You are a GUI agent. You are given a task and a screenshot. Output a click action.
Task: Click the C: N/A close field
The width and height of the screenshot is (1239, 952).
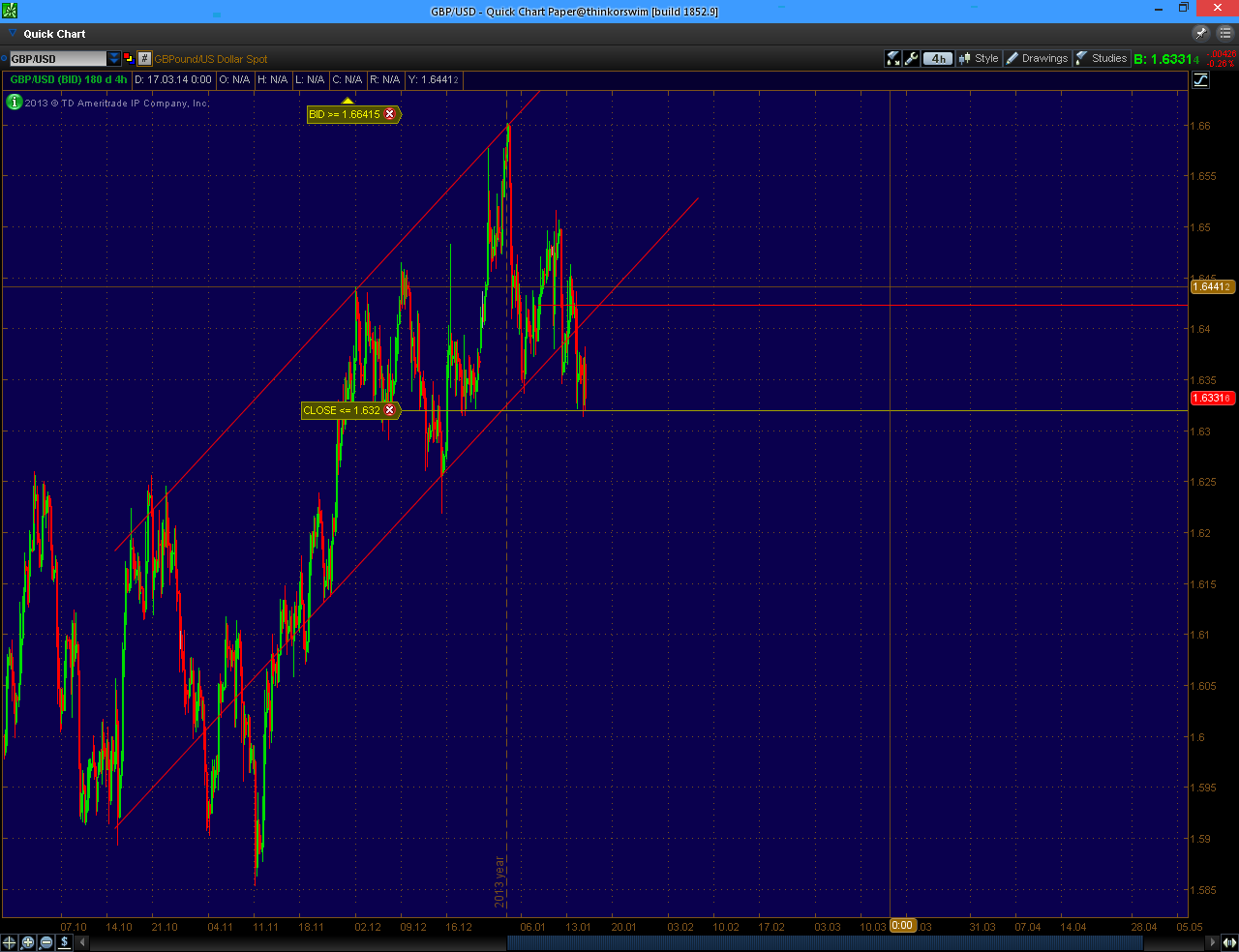point(348,79)
